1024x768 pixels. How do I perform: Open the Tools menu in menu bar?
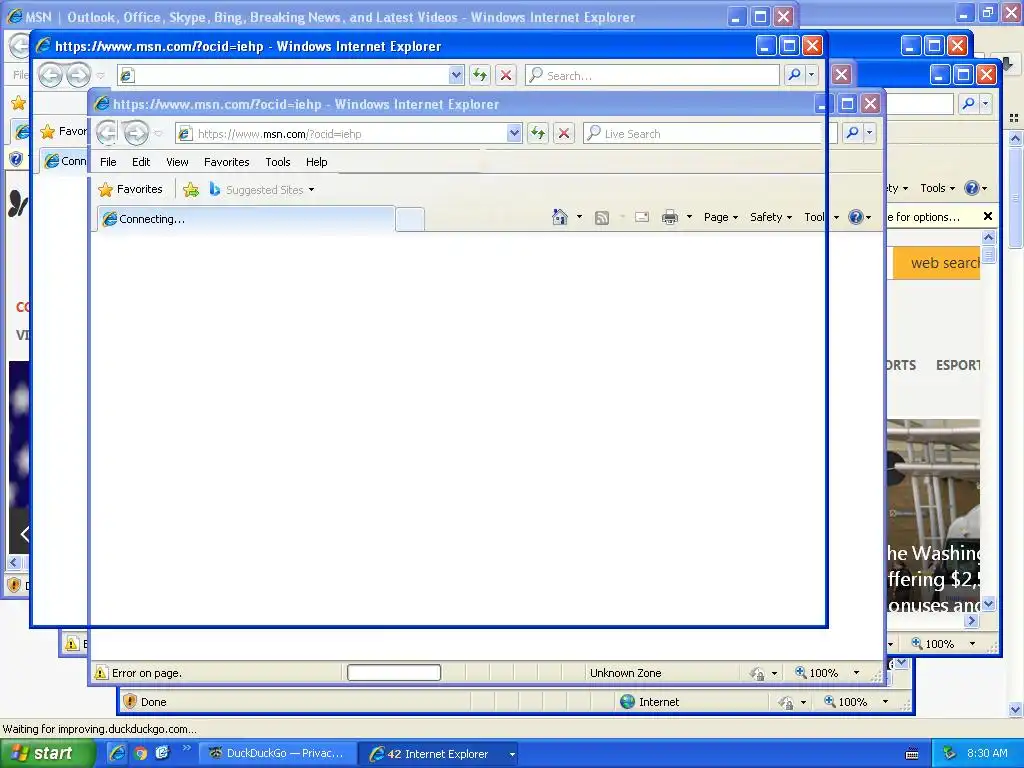click(278, 162)
